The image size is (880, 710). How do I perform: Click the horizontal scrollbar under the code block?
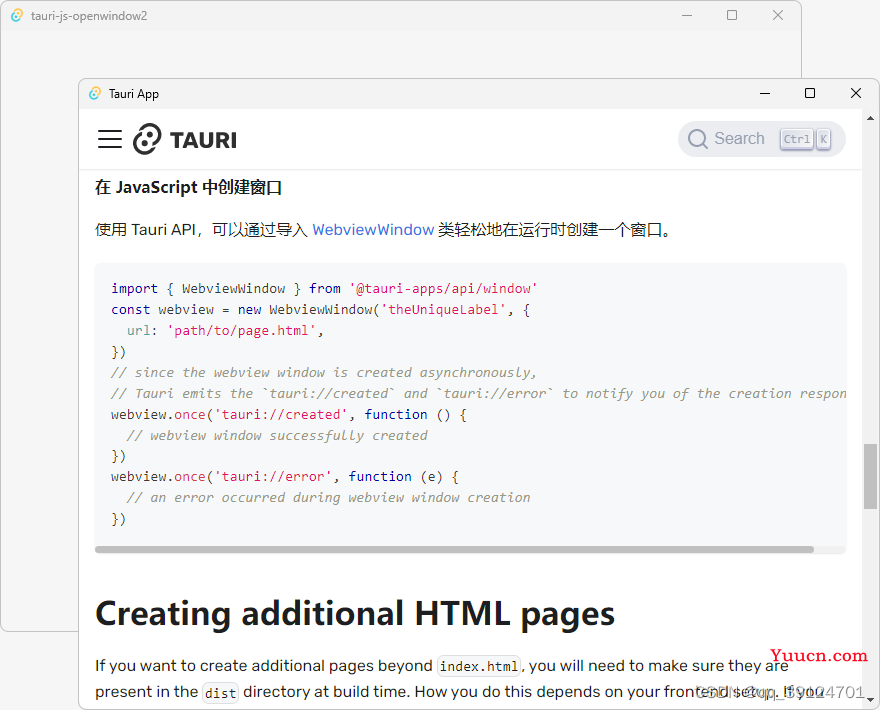point(454,549)
